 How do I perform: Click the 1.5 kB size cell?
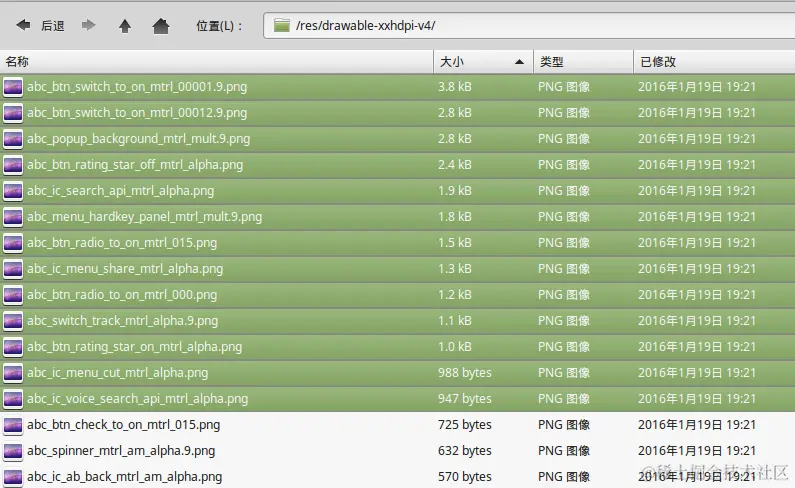(455, 243)
